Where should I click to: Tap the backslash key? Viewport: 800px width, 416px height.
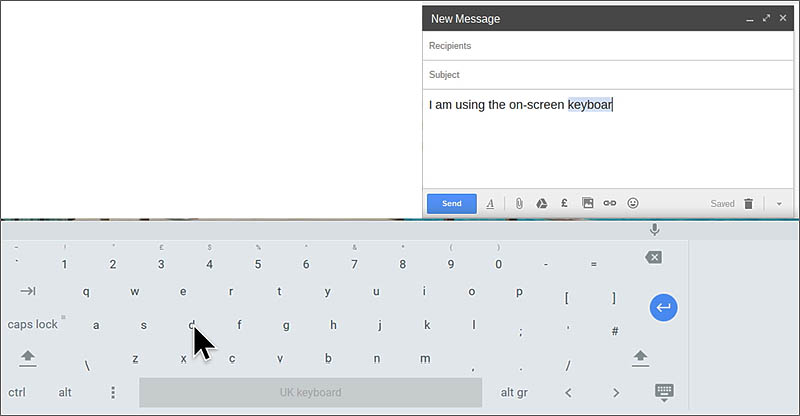click(x=87, y=365)
